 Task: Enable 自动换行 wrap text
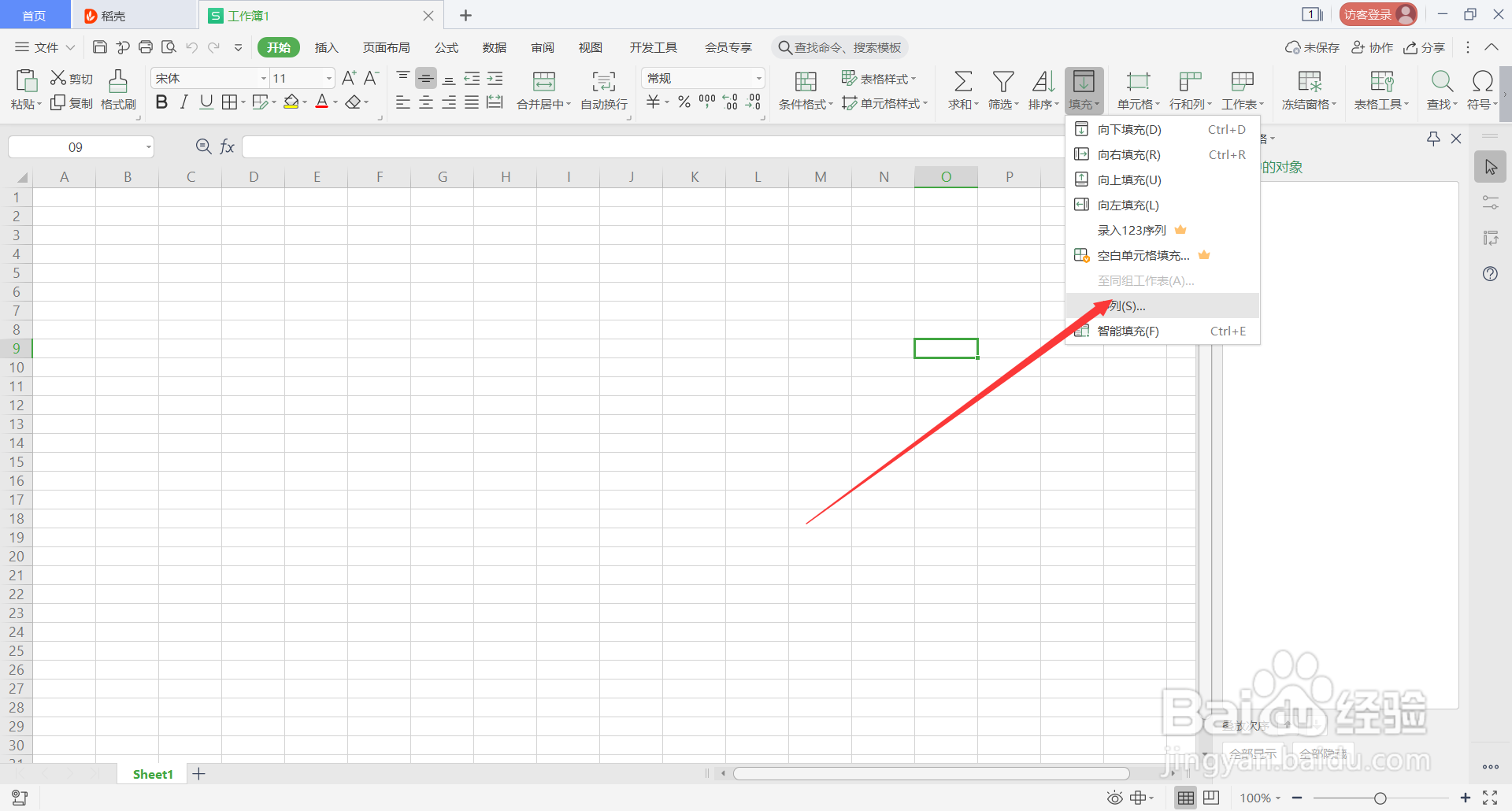click(x=603, y=89)
